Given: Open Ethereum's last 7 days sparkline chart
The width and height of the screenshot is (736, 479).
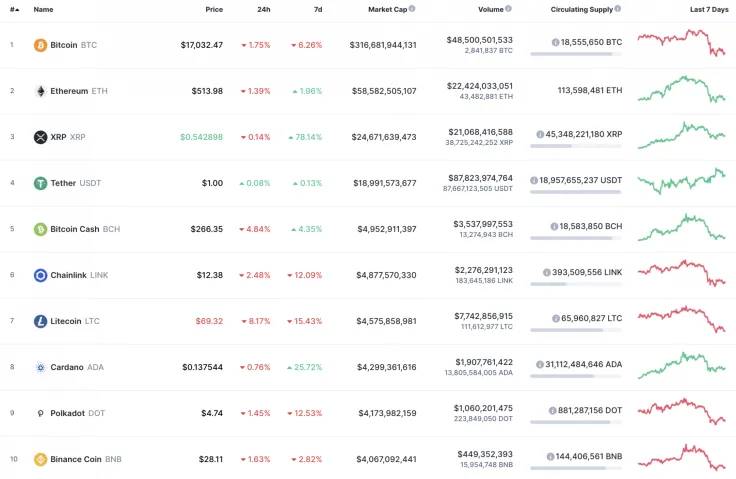Looking at the screenshot, I should point(682,90).
